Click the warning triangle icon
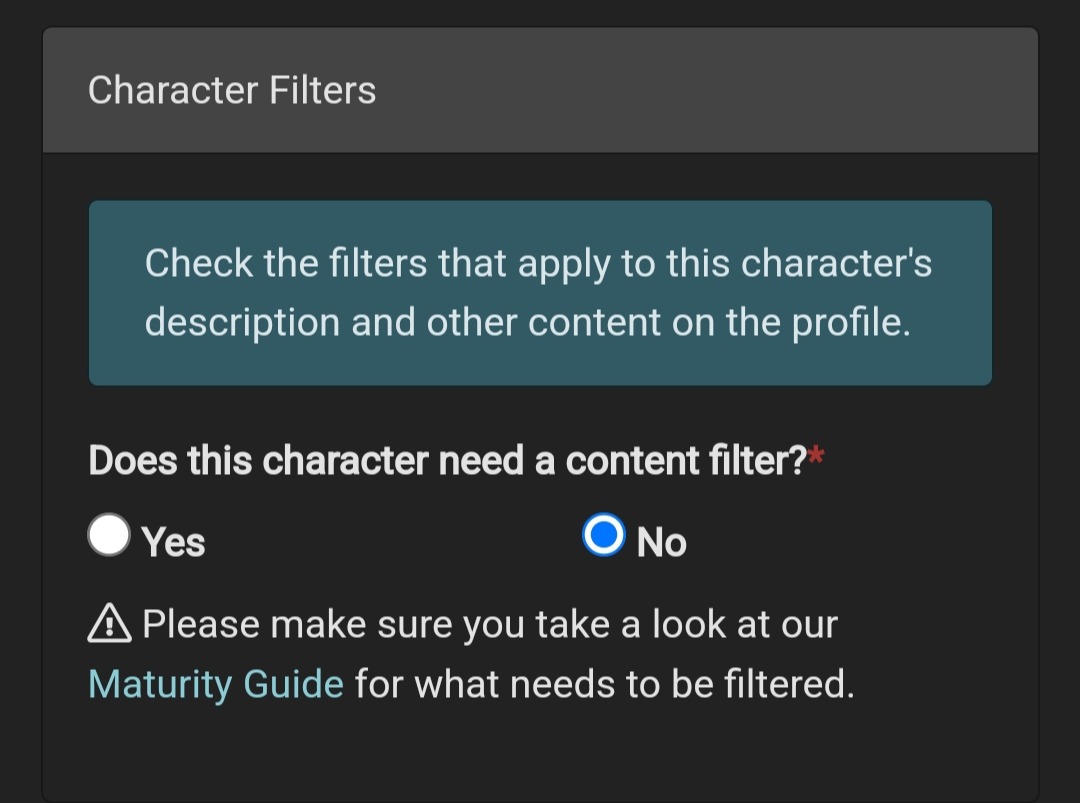The width and height of the screenshot is (1080, 803). (x=110, y=625)
